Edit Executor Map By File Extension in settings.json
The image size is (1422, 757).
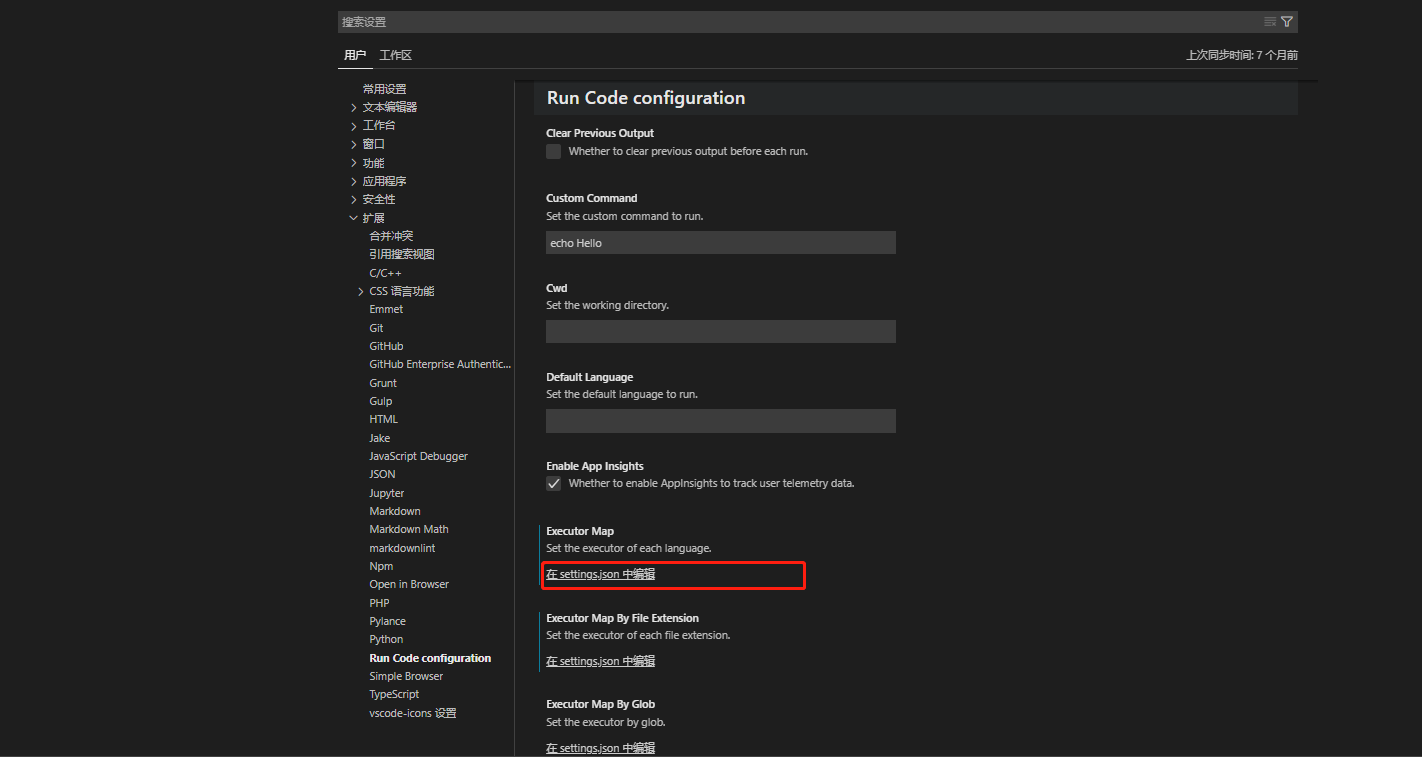[x=600, y=661]
